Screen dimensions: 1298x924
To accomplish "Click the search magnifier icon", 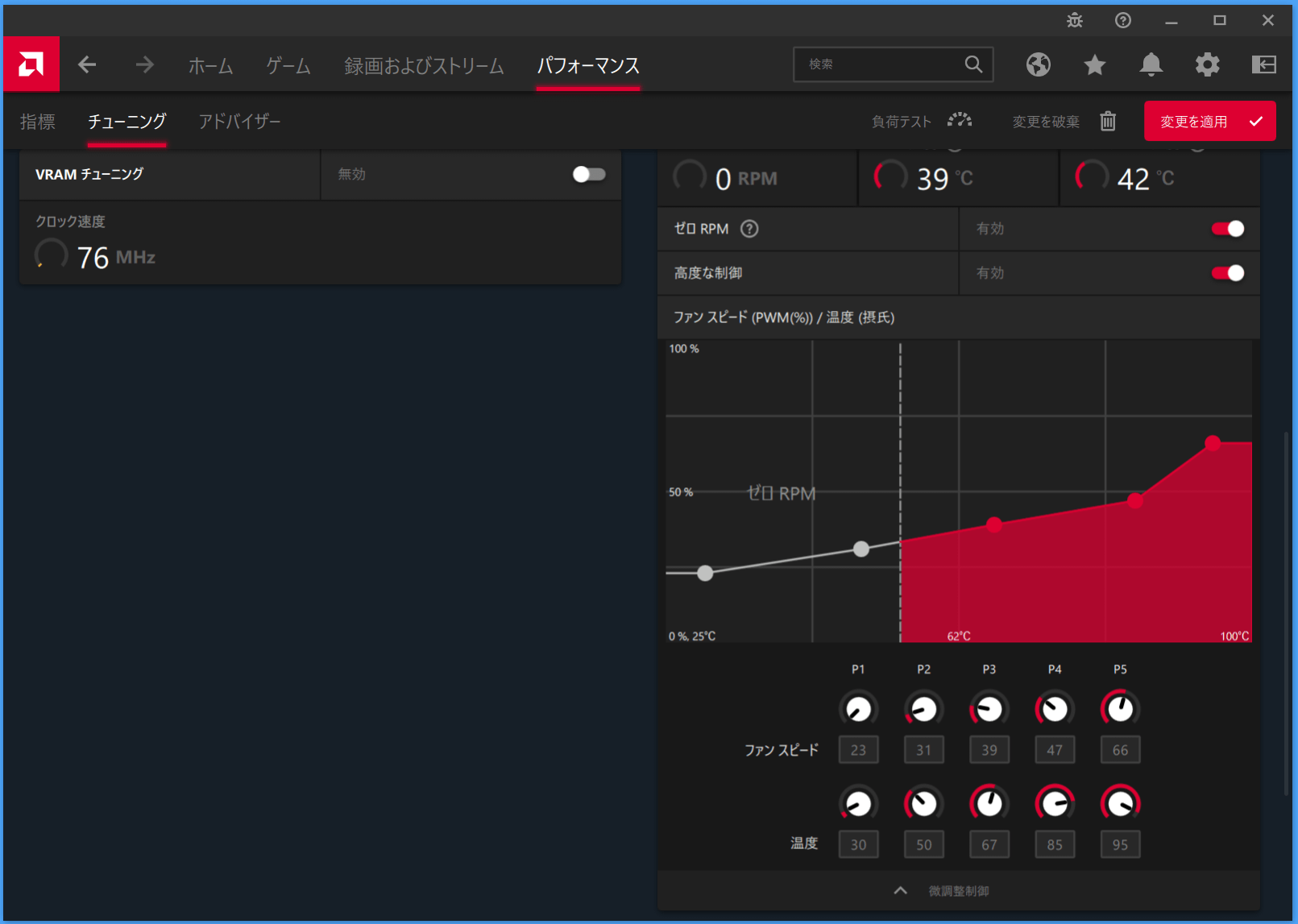I will pos(973,64).
